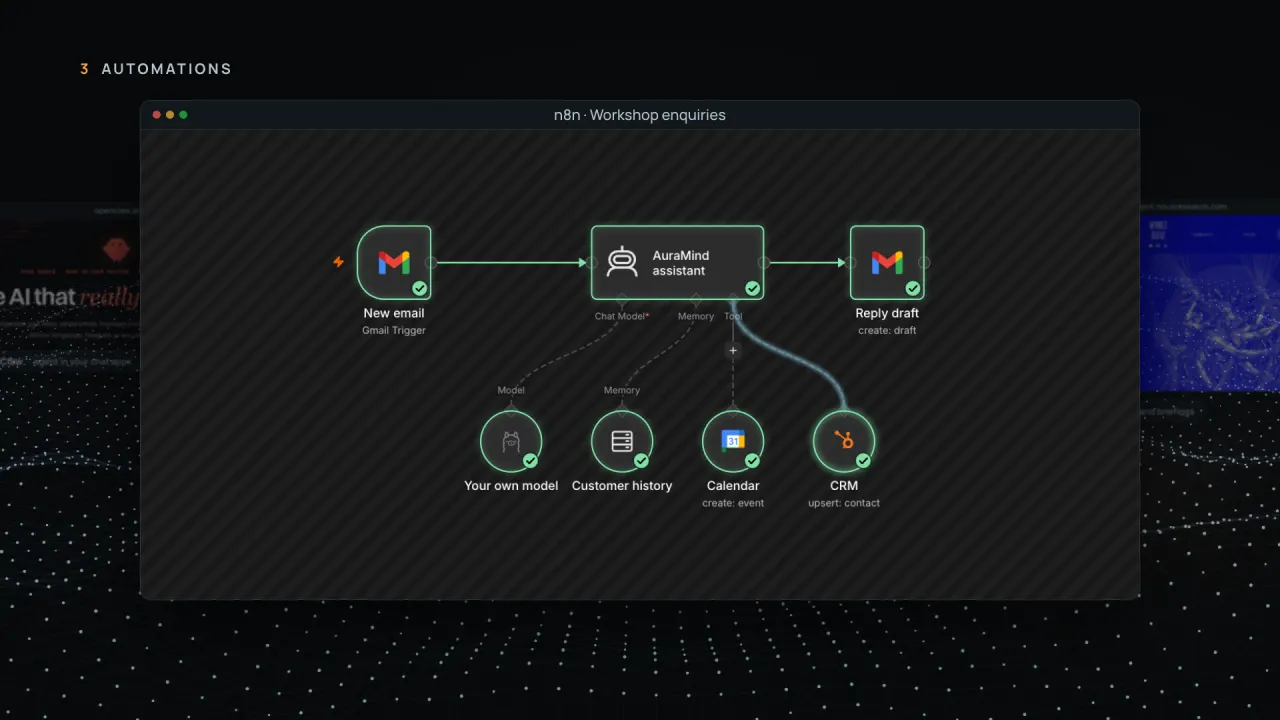Screen dimensions: 1280x720
Task: Click the "Gmail Trigger" subtitle
Action: coord(394,330)
